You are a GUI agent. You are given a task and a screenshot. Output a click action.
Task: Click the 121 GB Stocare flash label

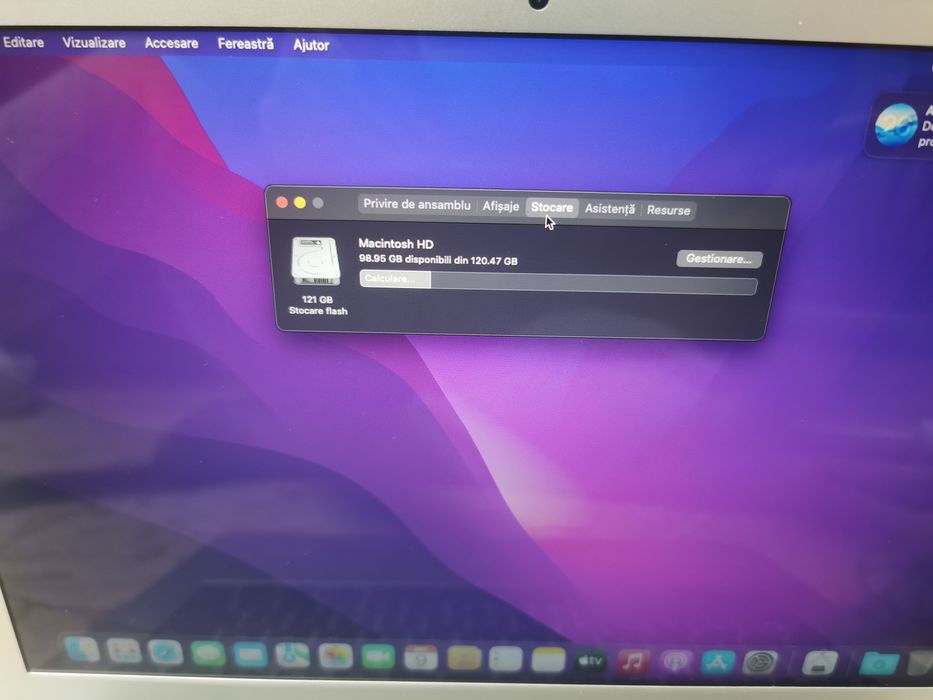318,305
